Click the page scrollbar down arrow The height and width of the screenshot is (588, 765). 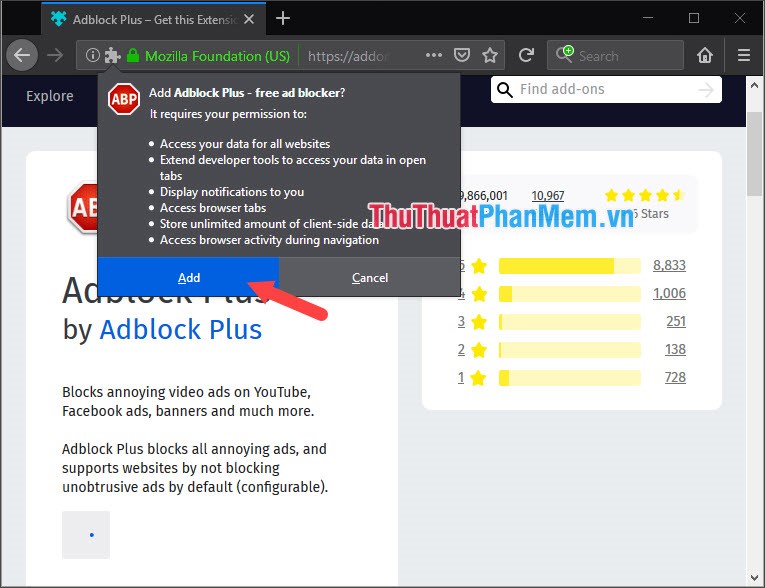tap(754, 578)
